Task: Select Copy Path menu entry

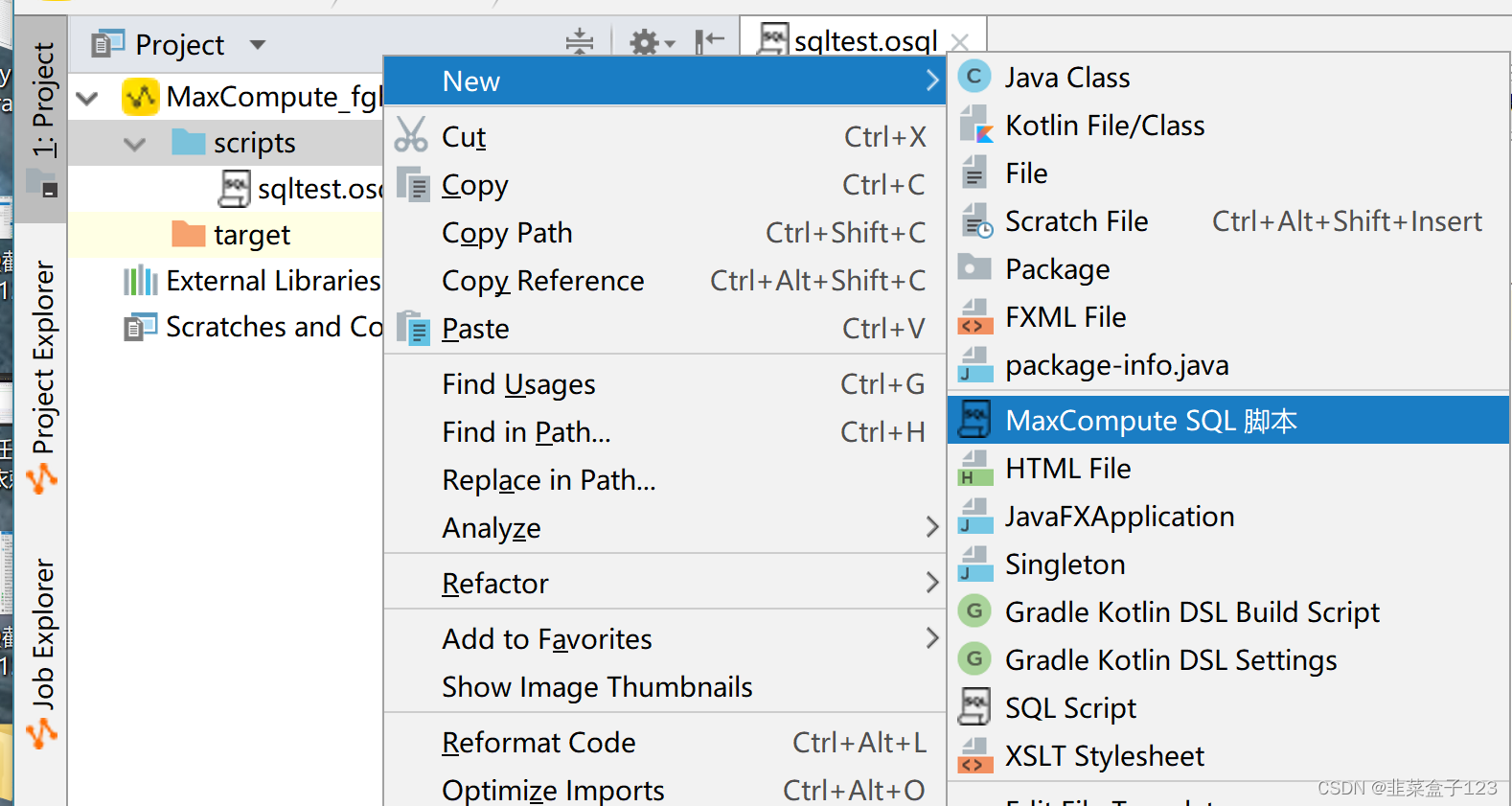Action: pos(664,233)
